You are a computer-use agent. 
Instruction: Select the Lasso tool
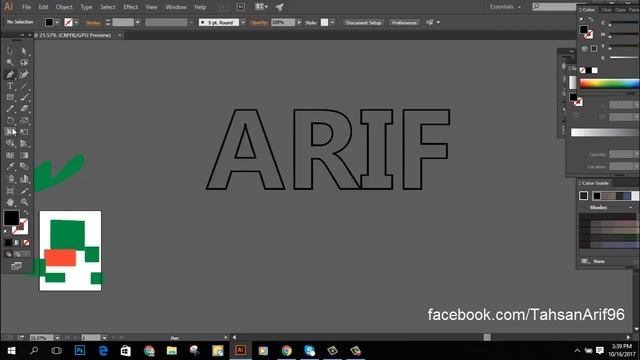point(24,62)
